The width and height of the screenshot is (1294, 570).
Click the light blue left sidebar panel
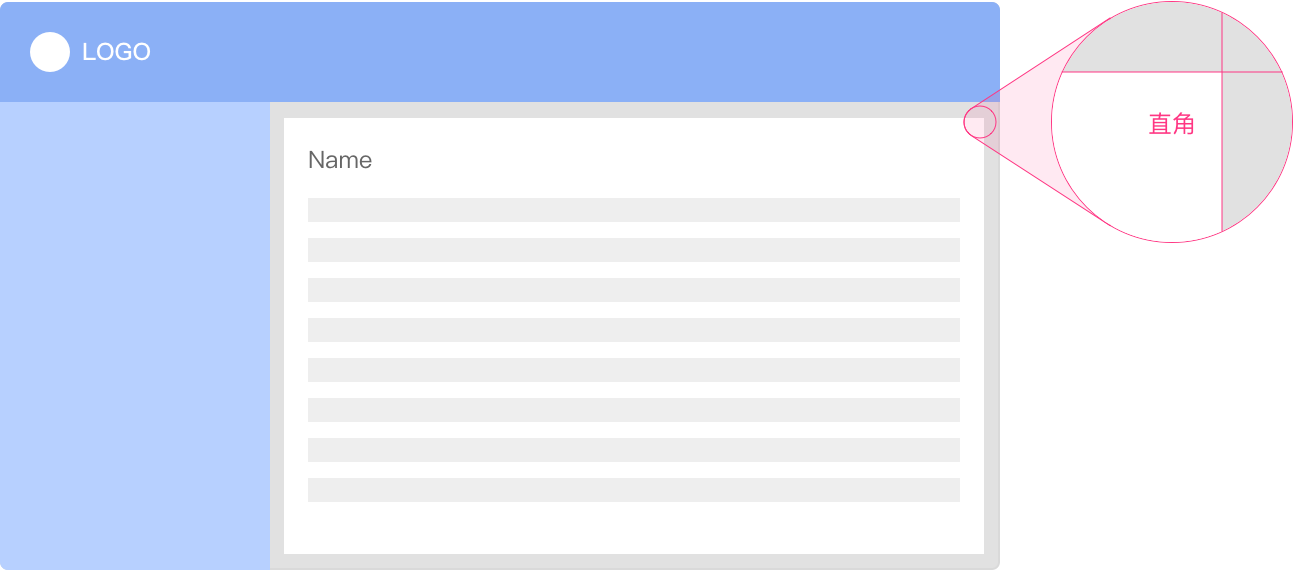tap(135, 335)
